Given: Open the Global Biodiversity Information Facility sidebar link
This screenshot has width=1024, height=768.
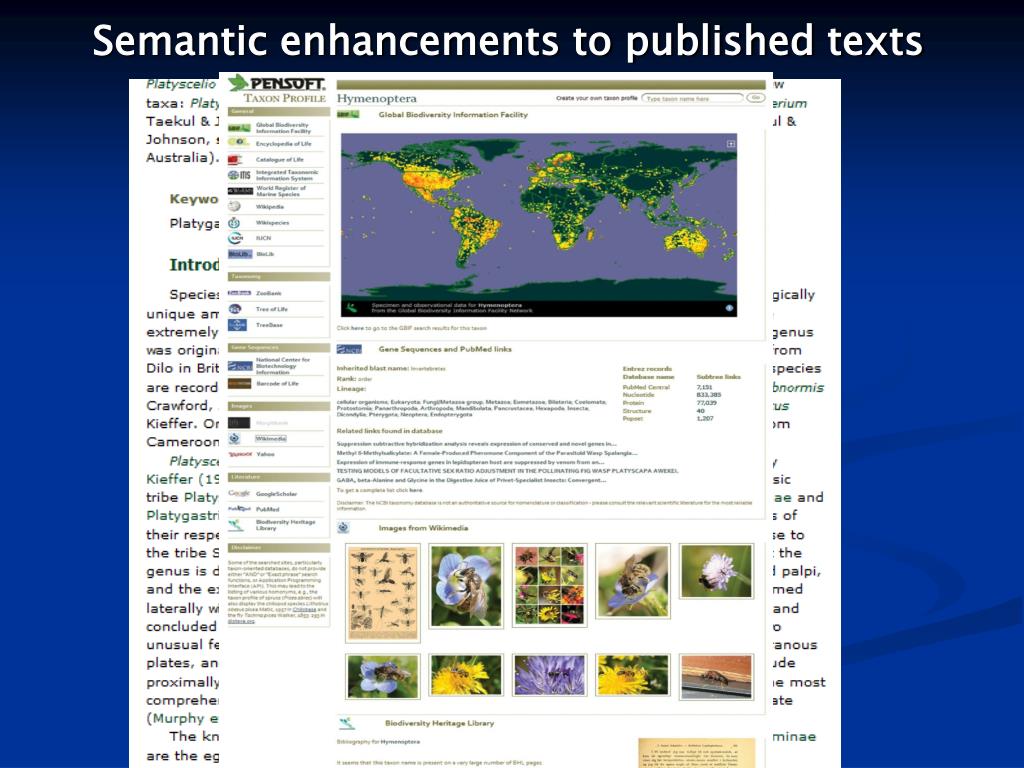Looking at the screenshot, I should [x=283, y=127].
